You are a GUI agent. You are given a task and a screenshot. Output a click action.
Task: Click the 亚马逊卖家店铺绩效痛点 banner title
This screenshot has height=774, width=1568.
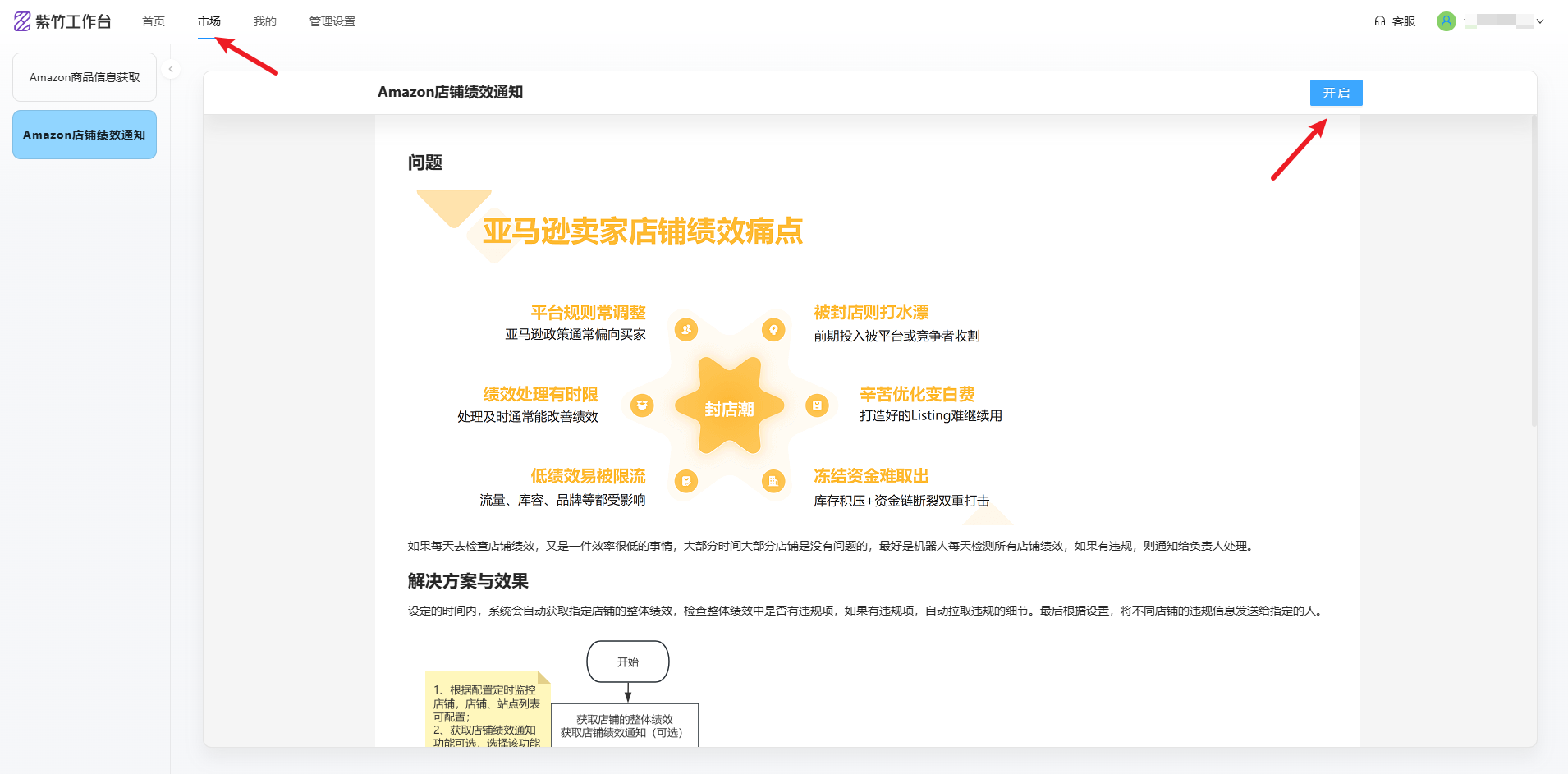(643, 231)
